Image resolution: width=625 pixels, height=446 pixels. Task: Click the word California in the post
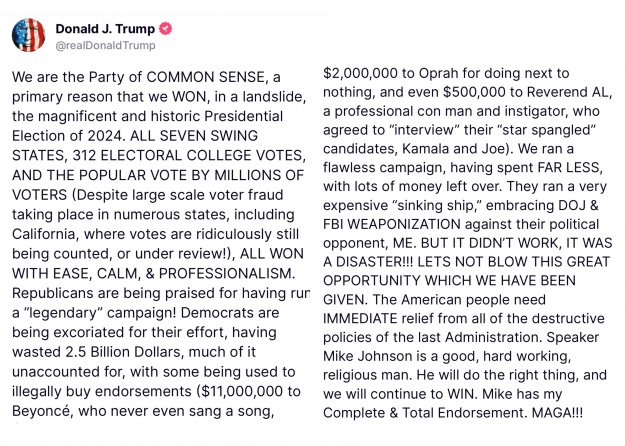click(44, 234)
